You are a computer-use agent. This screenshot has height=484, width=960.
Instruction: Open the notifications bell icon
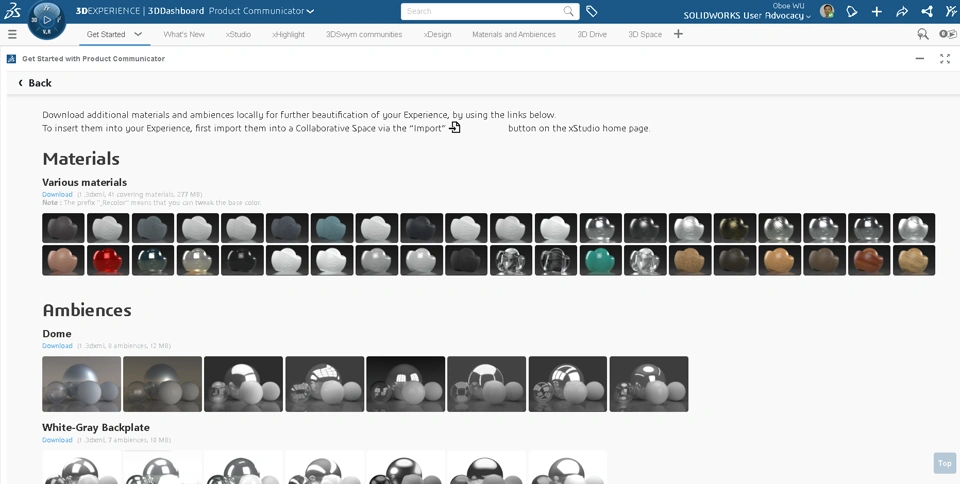[x=852, y=11]
